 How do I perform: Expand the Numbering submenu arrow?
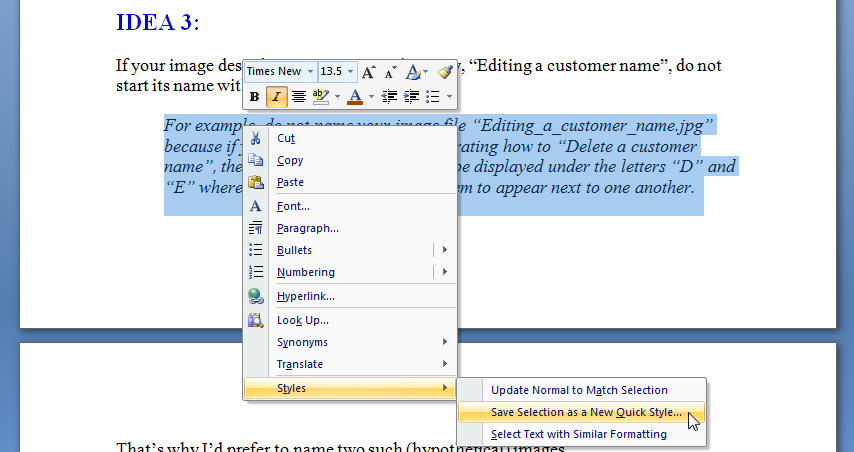(x=445, y=272)
